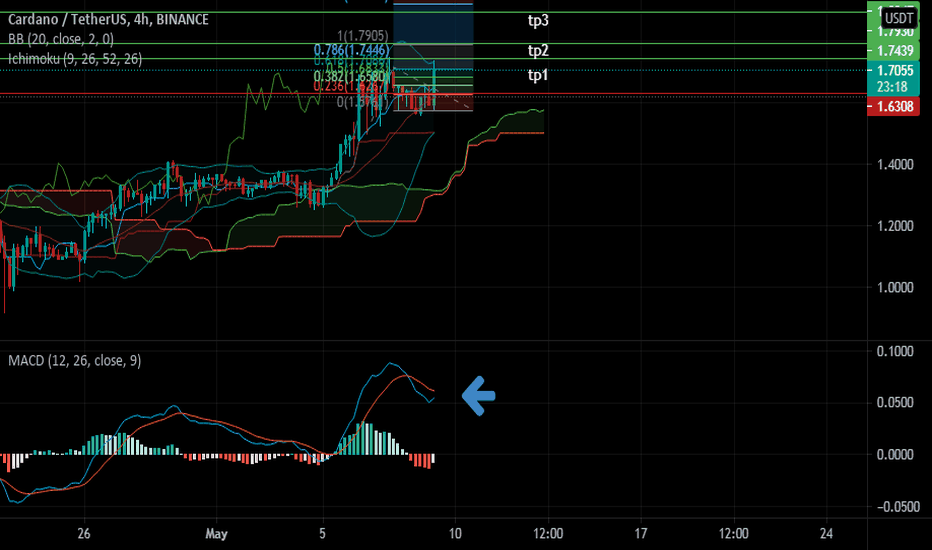The image size is (932, 550).
Task: Click the 24 date on time axis
Action: click(x=826, y=533)
